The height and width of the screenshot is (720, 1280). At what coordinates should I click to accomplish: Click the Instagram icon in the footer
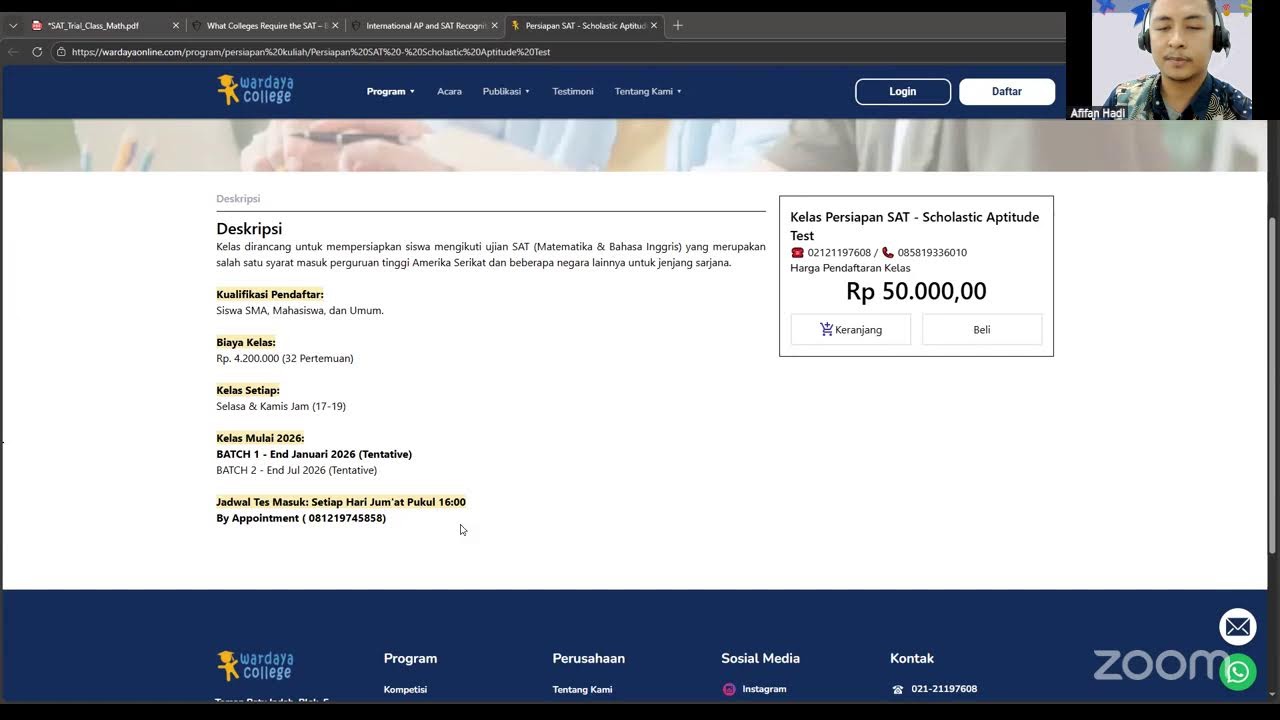coord(729,689)
